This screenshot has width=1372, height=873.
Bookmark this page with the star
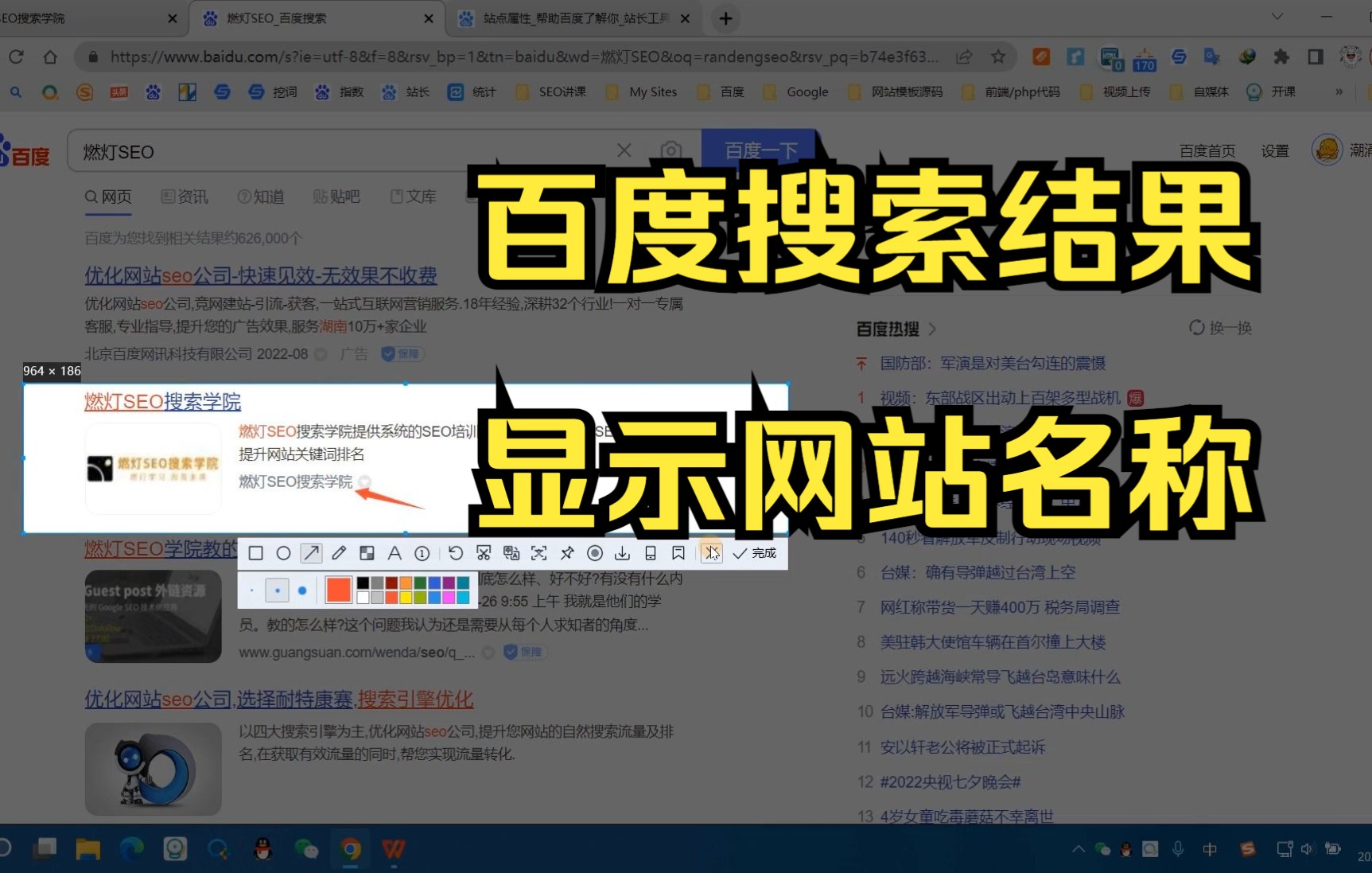tap(998, 57)
